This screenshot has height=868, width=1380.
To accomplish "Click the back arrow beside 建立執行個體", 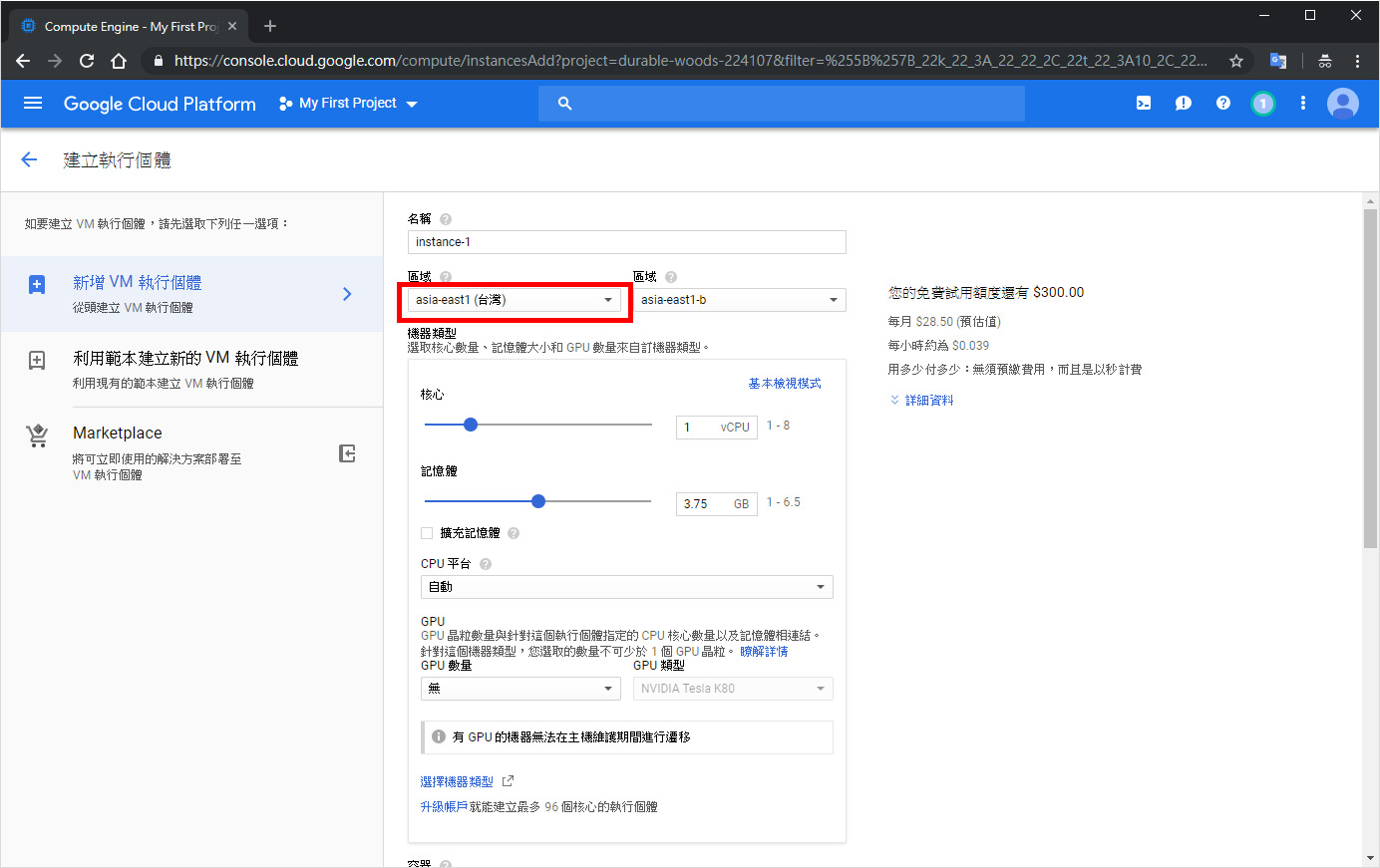I will pos(29,159).
